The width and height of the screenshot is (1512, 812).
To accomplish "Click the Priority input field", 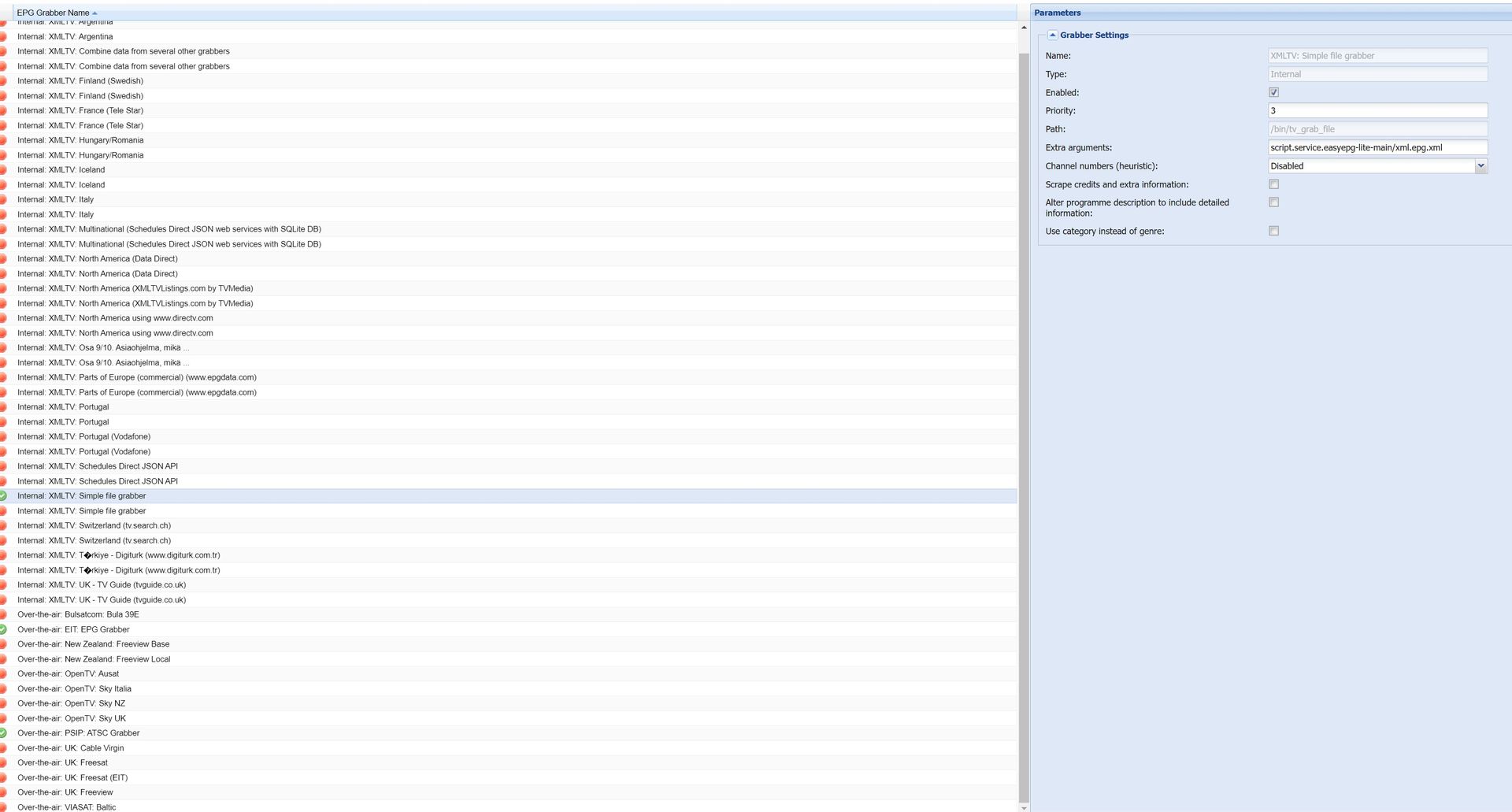I will tap(1377, 111).
